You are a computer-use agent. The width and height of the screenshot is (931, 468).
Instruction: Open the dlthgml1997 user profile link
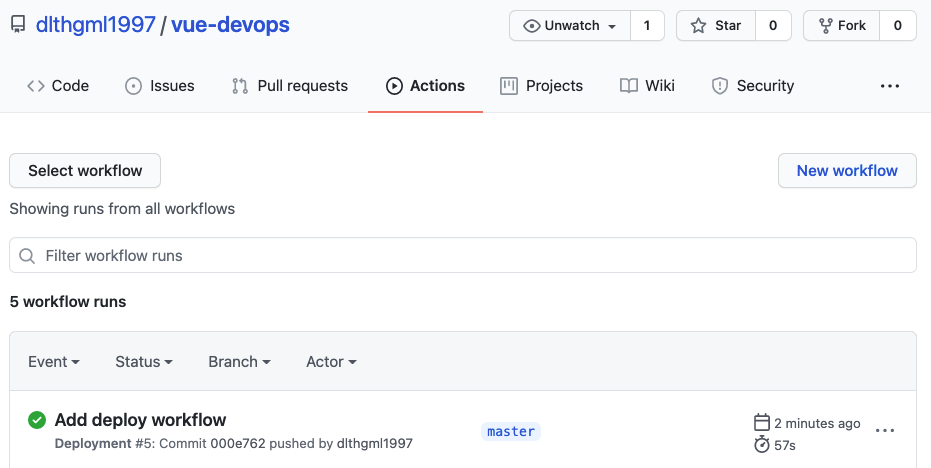pos(96,25)
